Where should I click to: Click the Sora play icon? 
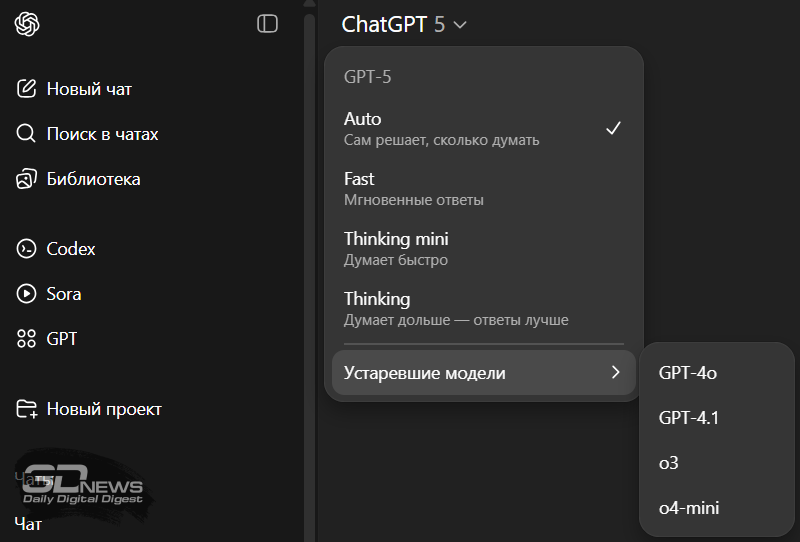(27, 294)
